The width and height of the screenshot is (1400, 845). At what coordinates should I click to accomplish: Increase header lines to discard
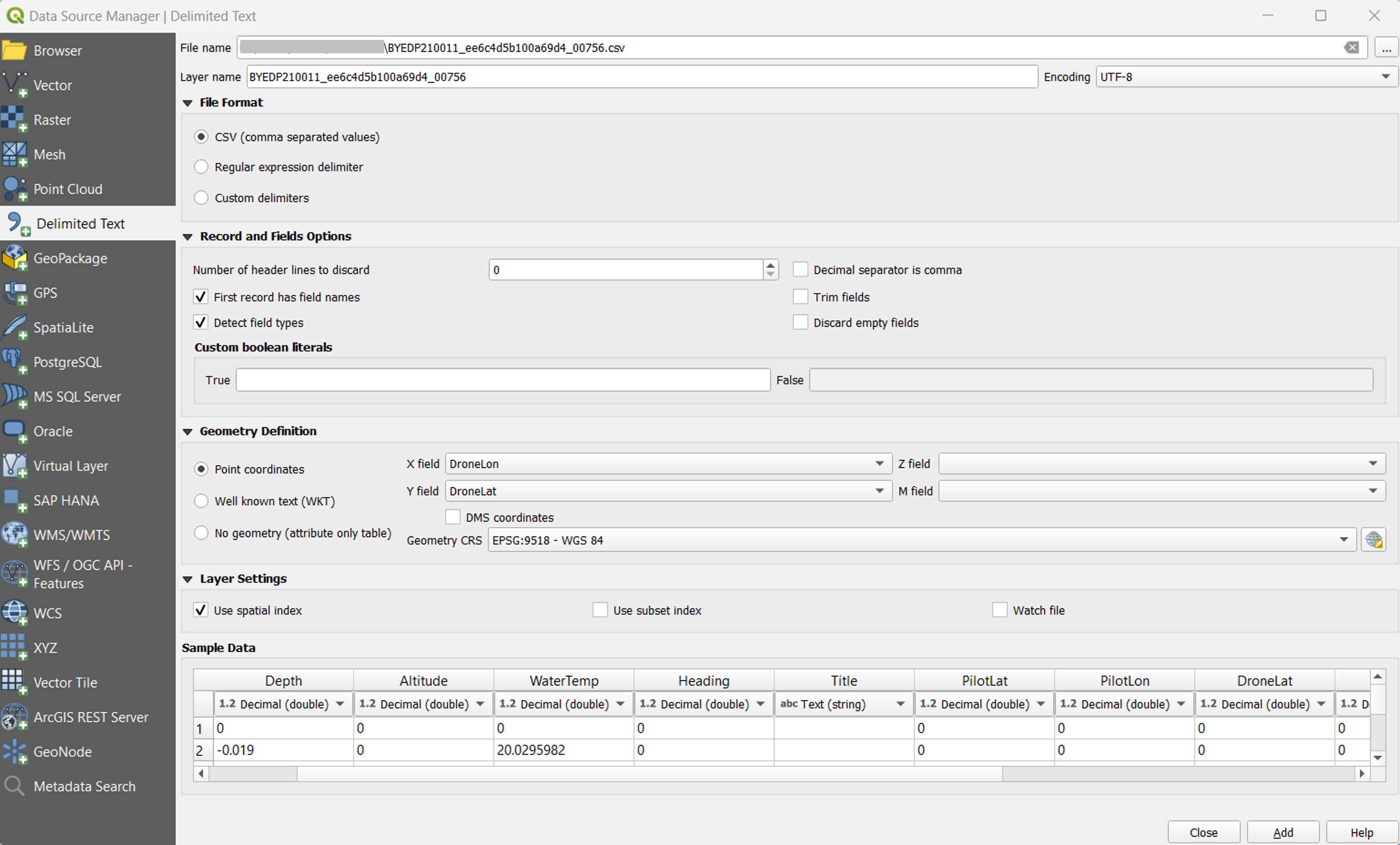[x=770, y=265]
